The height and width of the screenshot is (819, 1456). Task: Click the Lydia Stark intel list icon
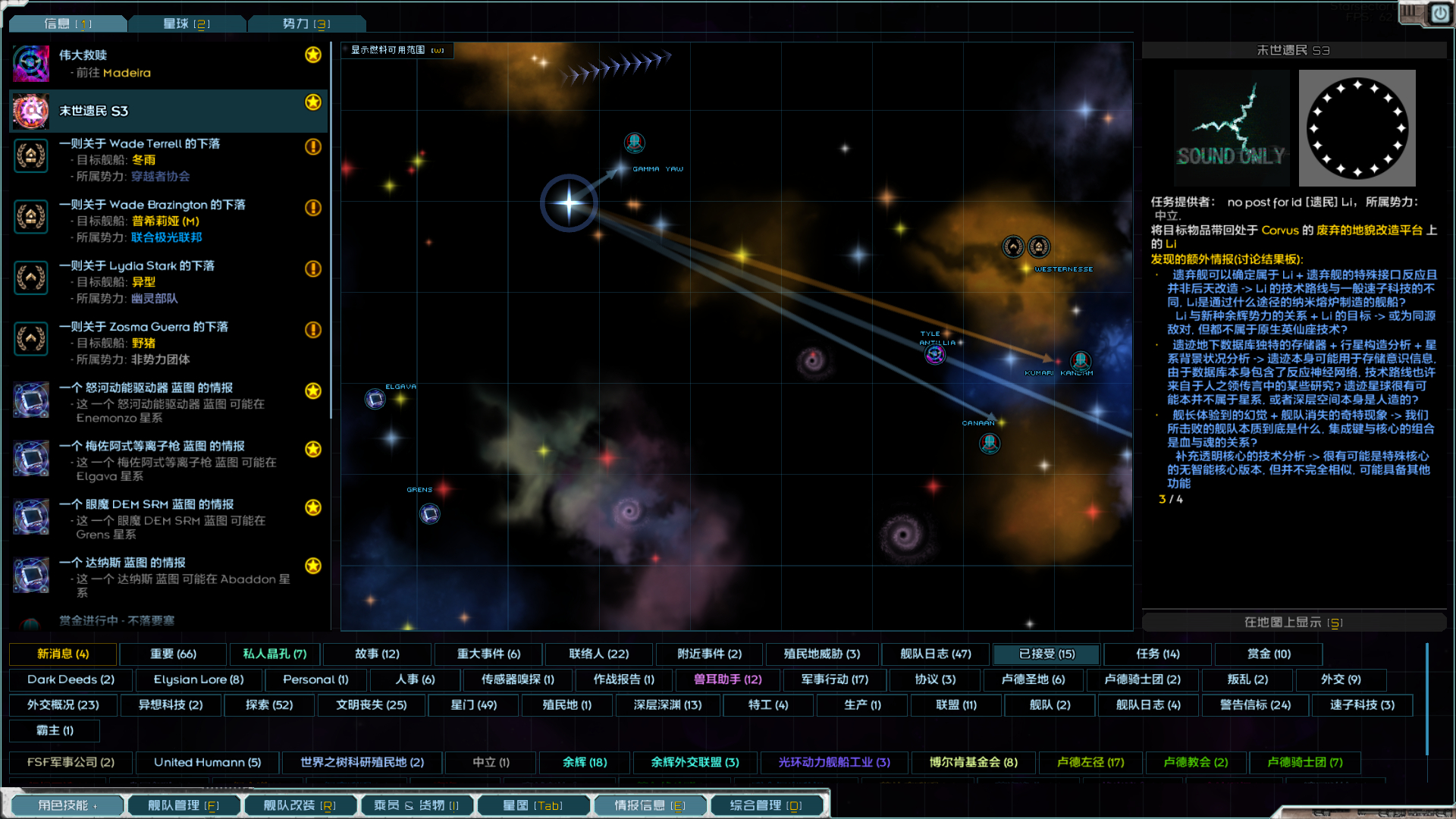coord(31,278)
